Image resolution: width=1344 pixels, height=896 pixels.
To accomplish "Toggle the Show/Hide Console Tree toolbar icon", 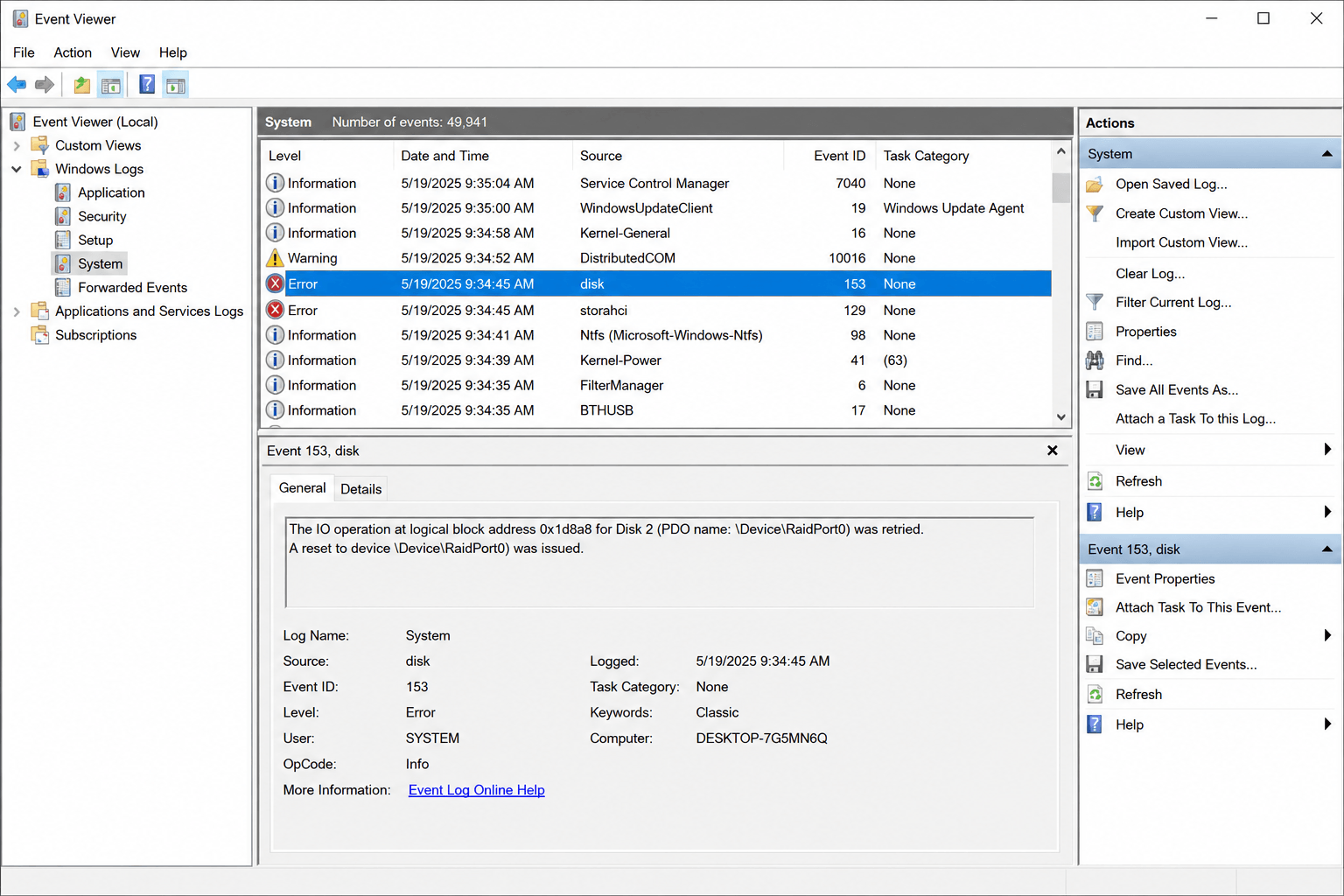I will (x=111, y=85).
